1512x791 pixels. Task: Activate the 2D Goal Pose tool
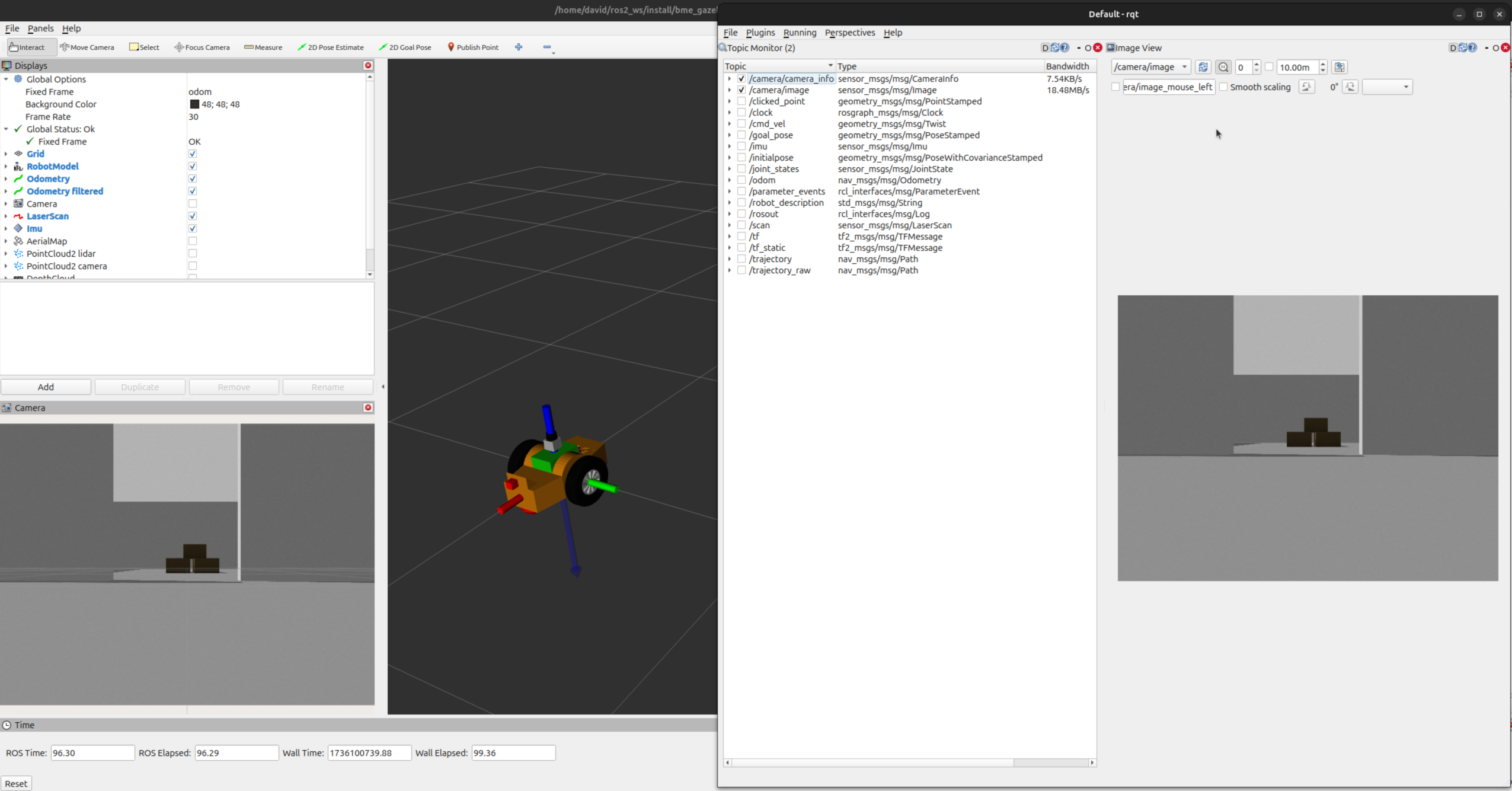coord(405,47)
